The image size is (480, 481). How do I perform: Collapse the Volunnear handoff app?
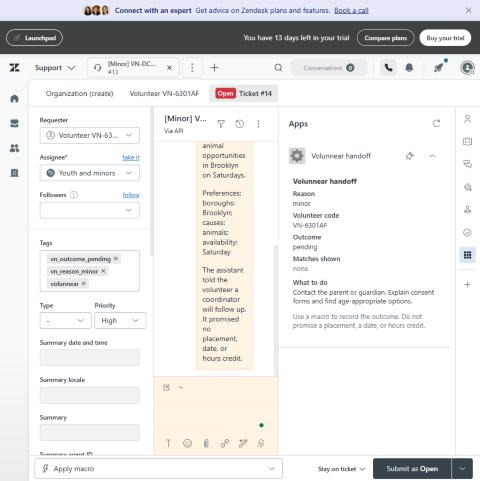[432, 156]
